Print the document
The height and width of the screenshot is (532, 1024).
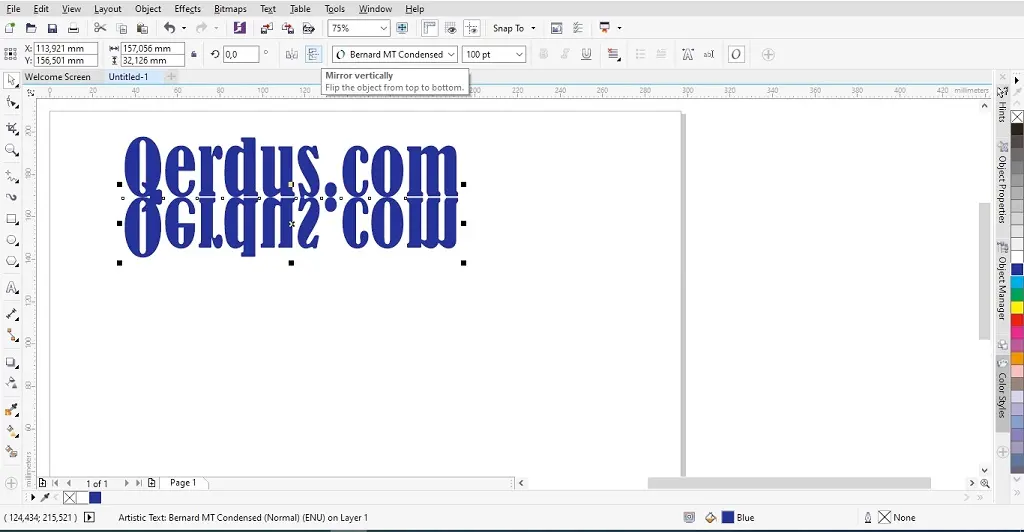tap(73, 28)
